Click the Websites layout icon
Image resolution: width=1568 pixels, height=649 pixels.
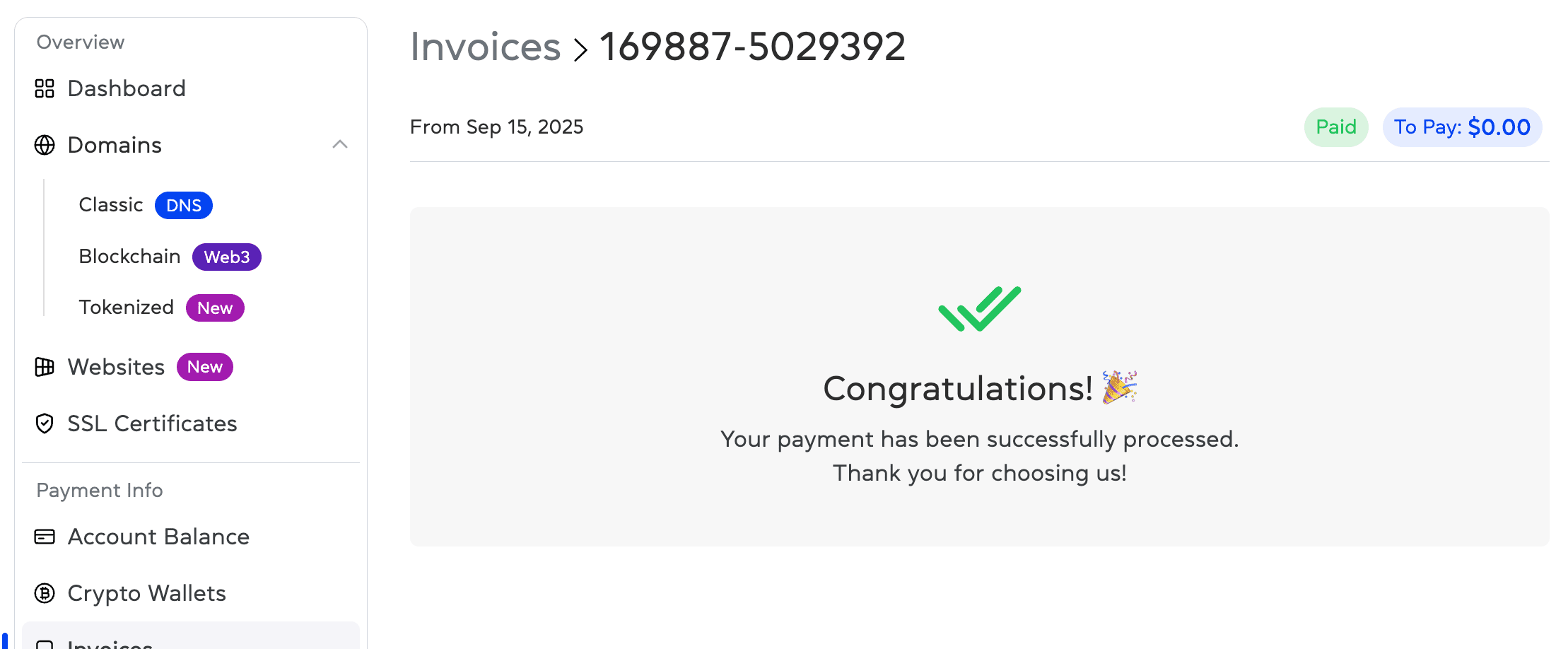[45, 367]
